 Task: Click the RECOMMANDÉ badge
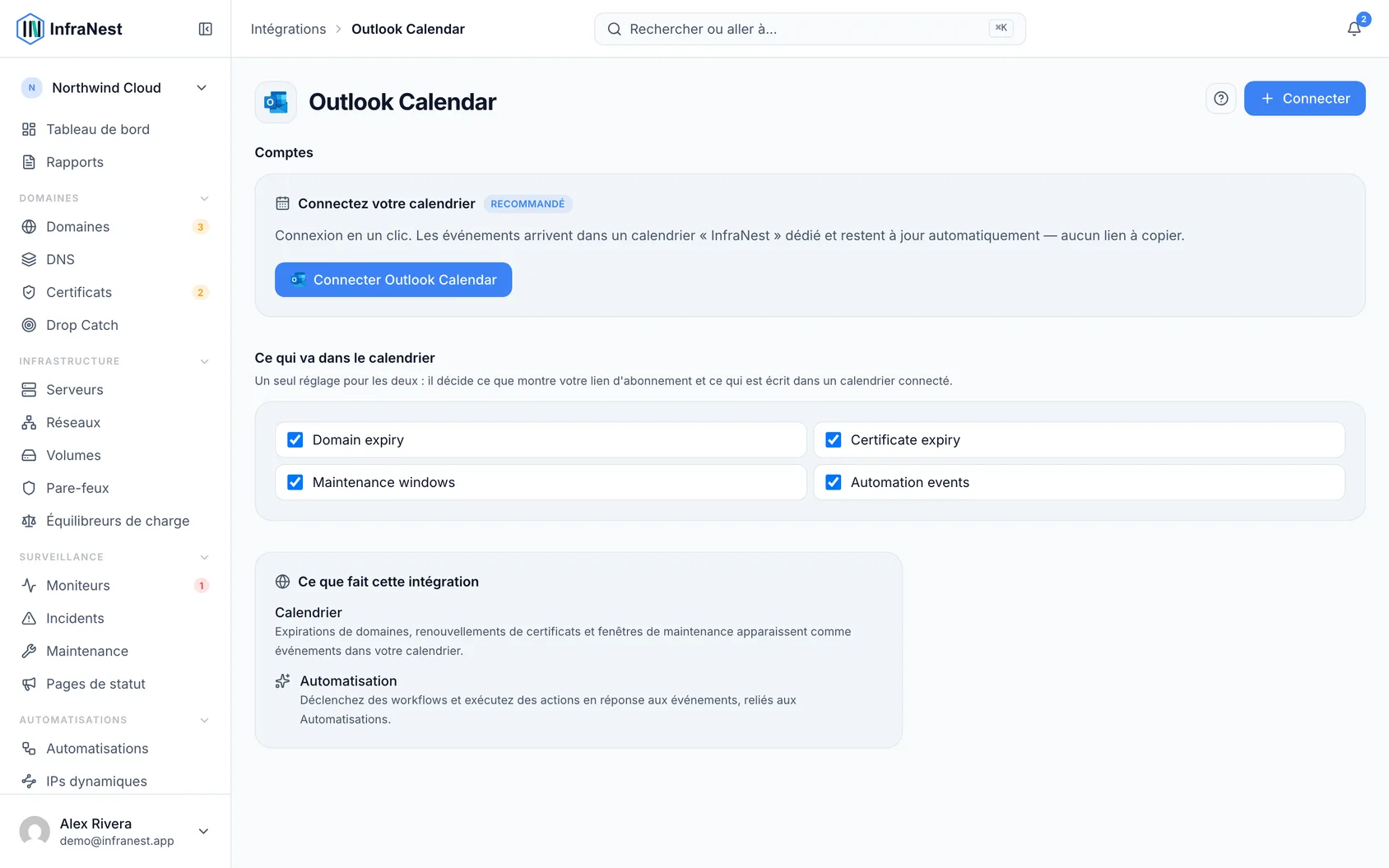pos(527,204)
